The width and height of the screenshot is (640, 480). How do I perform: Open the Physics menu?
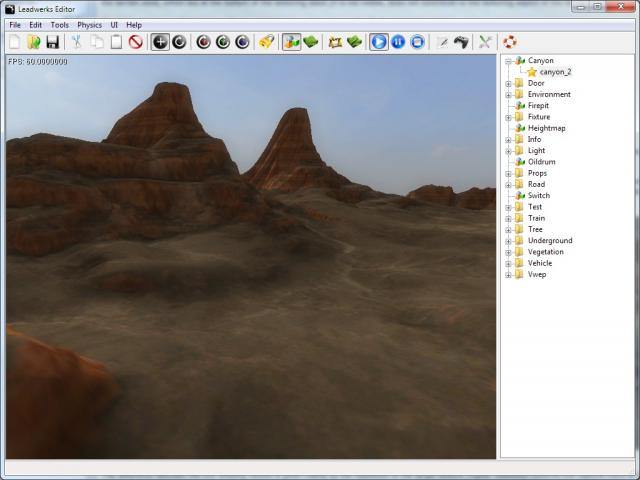coord(89,25)
